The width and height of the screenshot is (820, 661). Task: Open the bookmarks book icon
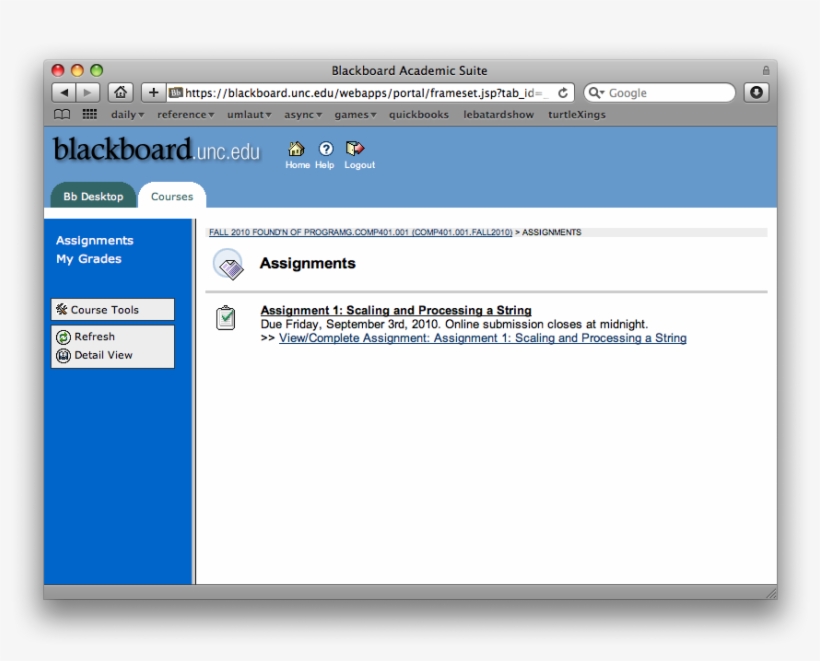[x=60, y=113]
